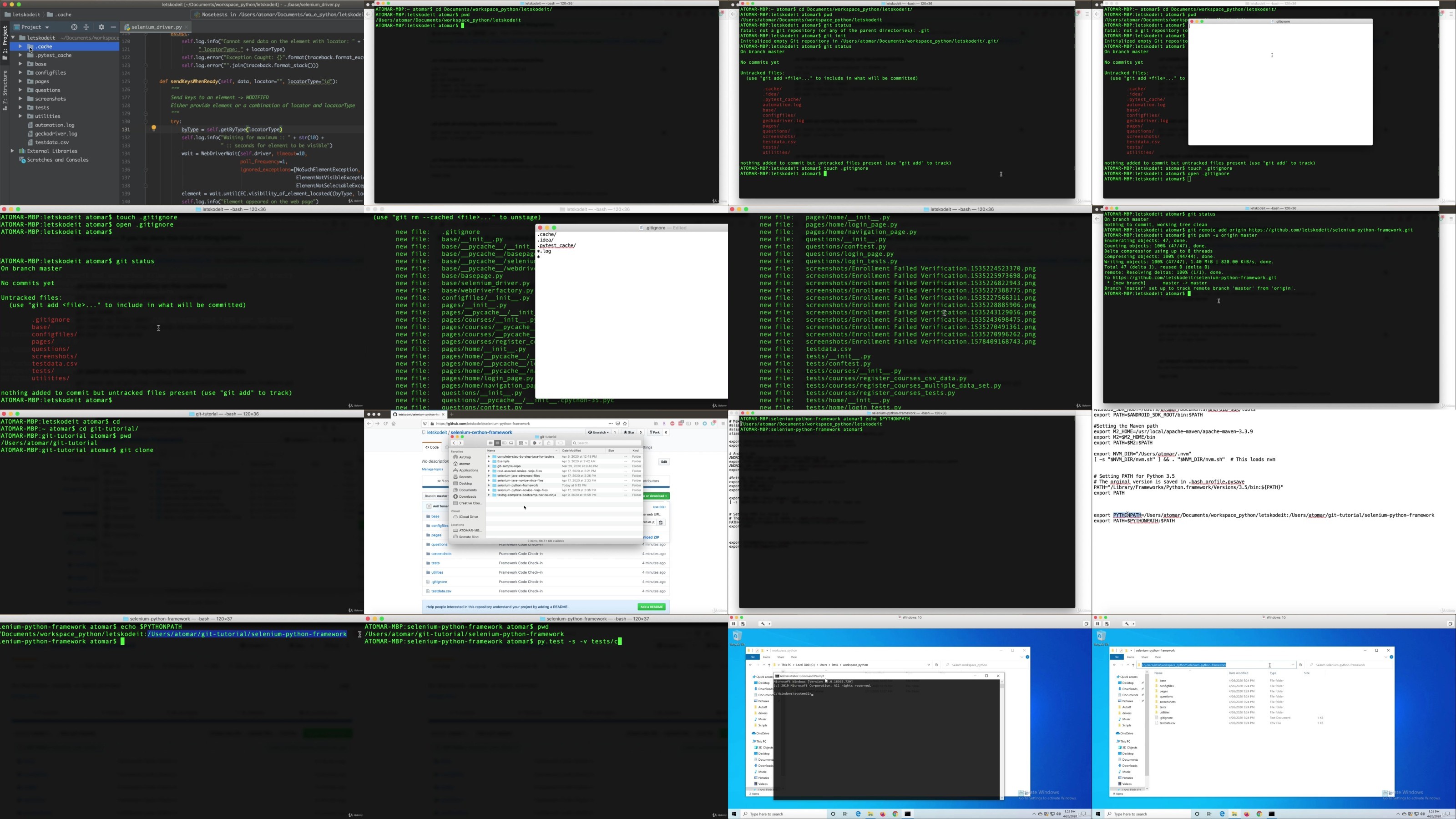The height and width of the screenshot is (819, 1456).
Task: Open the 1: Project side tool tab
Action: click(5, 43)
